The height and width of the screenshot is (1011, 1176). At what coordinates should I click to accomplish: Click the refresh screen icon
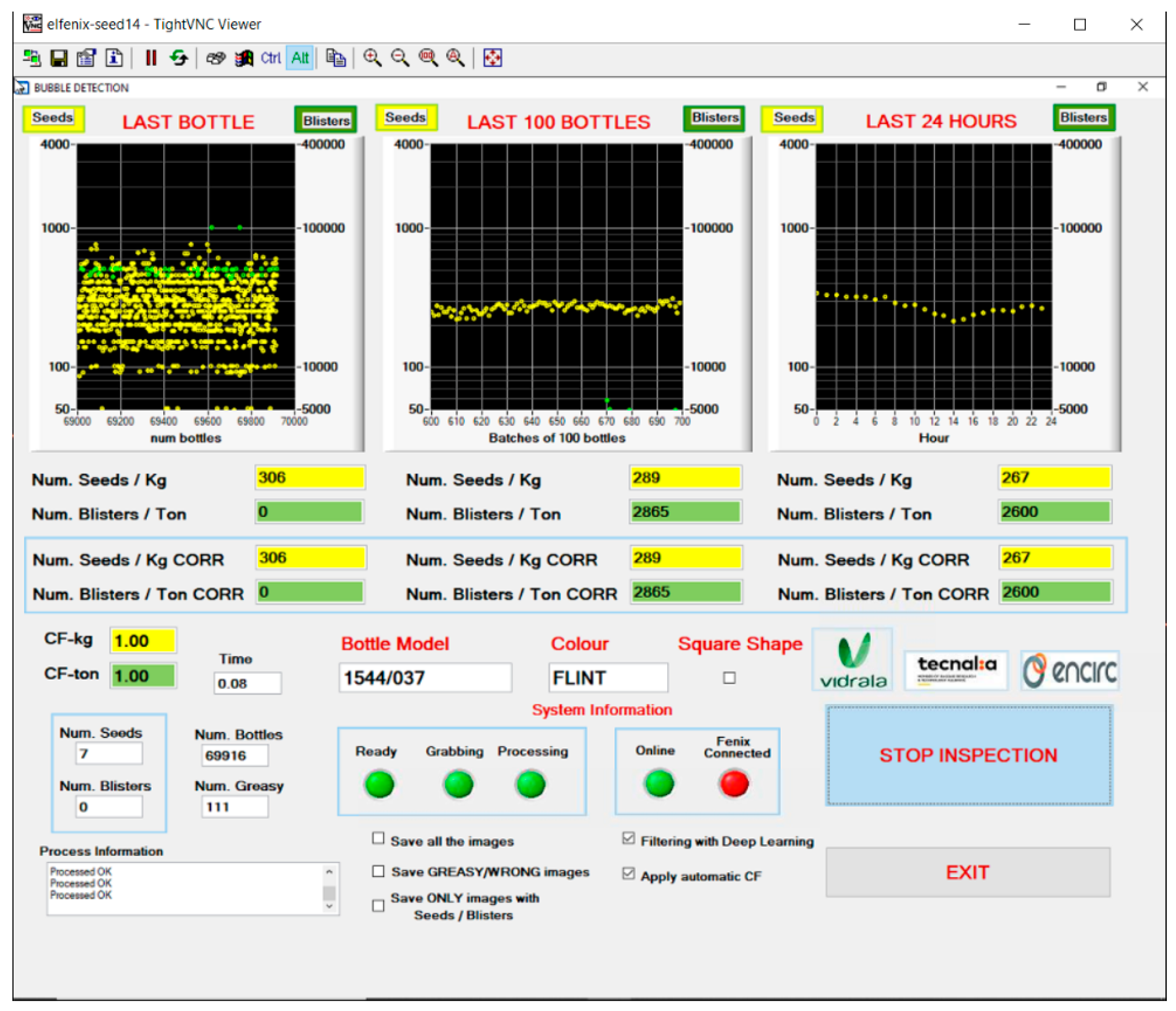[x=179, y=58]
